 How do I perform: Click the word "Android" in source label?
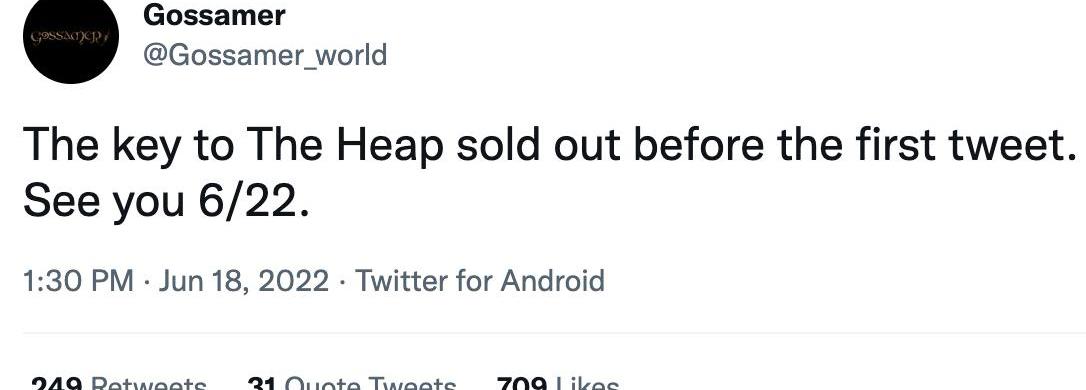point(553,281)
